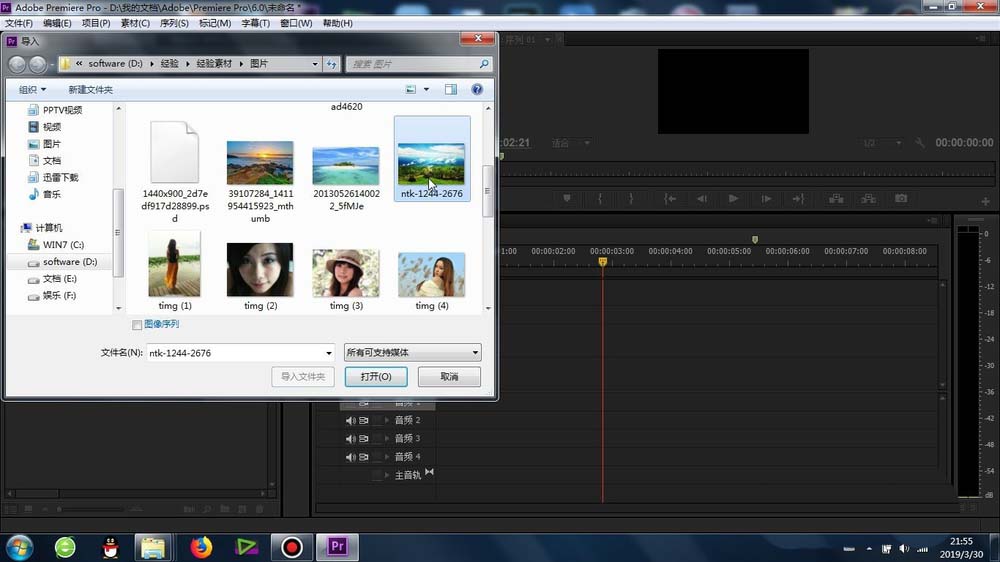Open dialog help question mark icon

pos(477,89)
